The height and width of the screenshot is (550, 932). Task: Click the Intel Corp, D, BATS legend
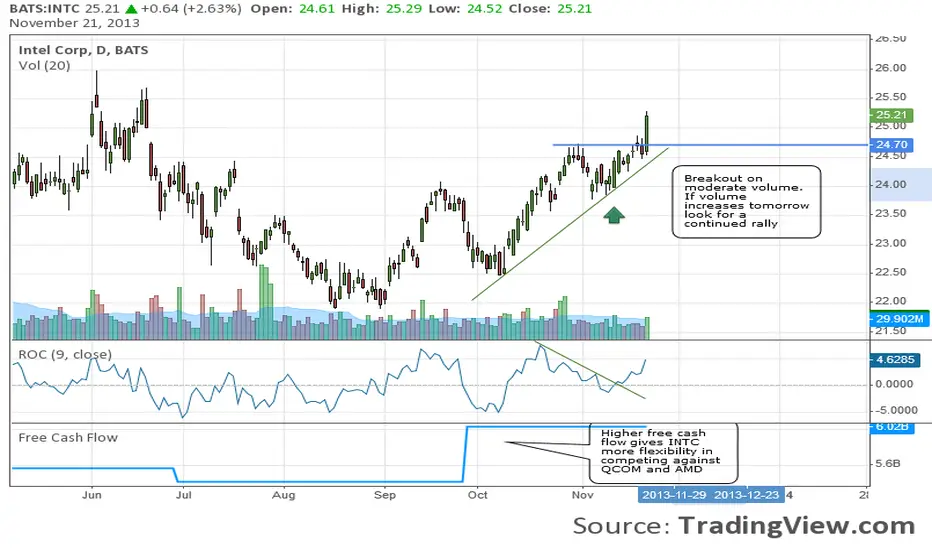coord(83,50)
